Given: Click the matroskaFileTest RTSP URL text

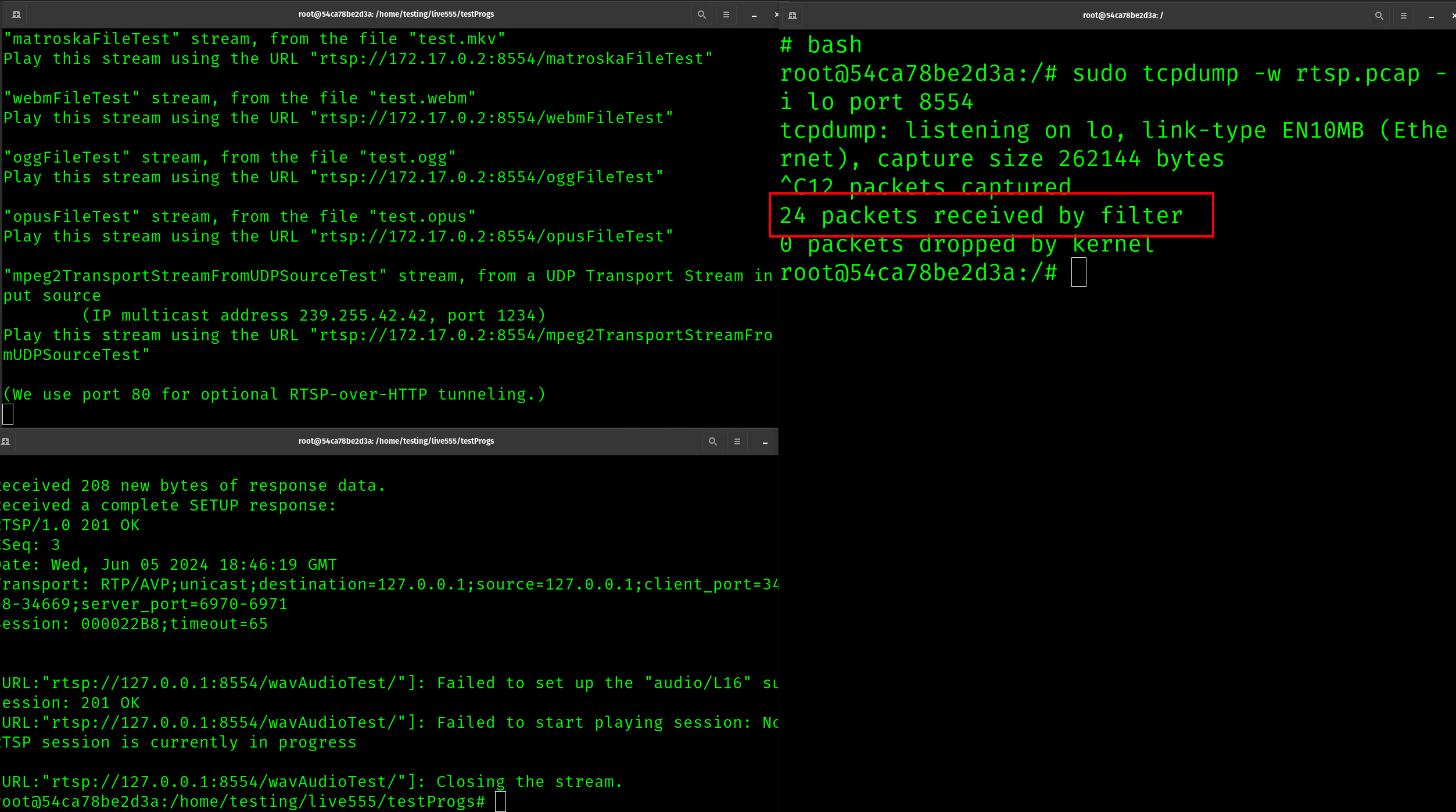Looking at the screenshot, I should [x=511, y=59].
